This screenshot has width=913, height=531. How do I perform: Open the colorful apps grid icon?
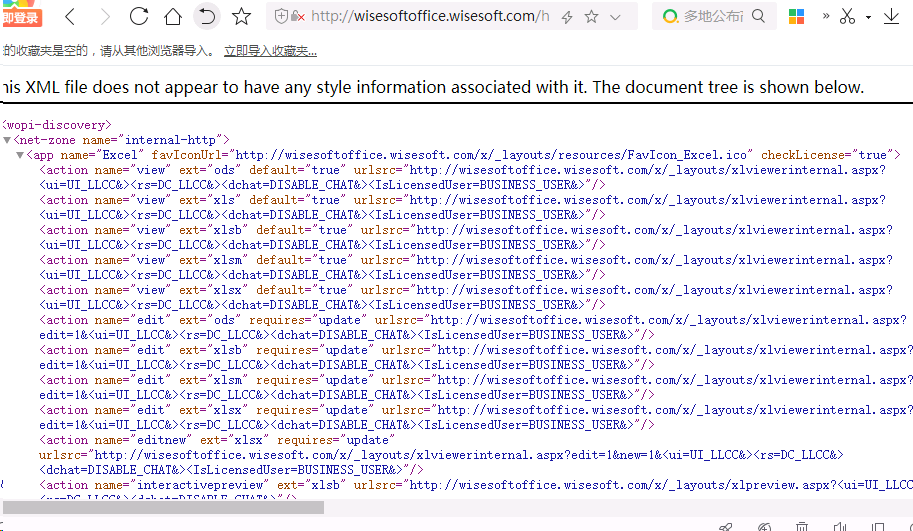pyautogui.click(x=796, y=16)
